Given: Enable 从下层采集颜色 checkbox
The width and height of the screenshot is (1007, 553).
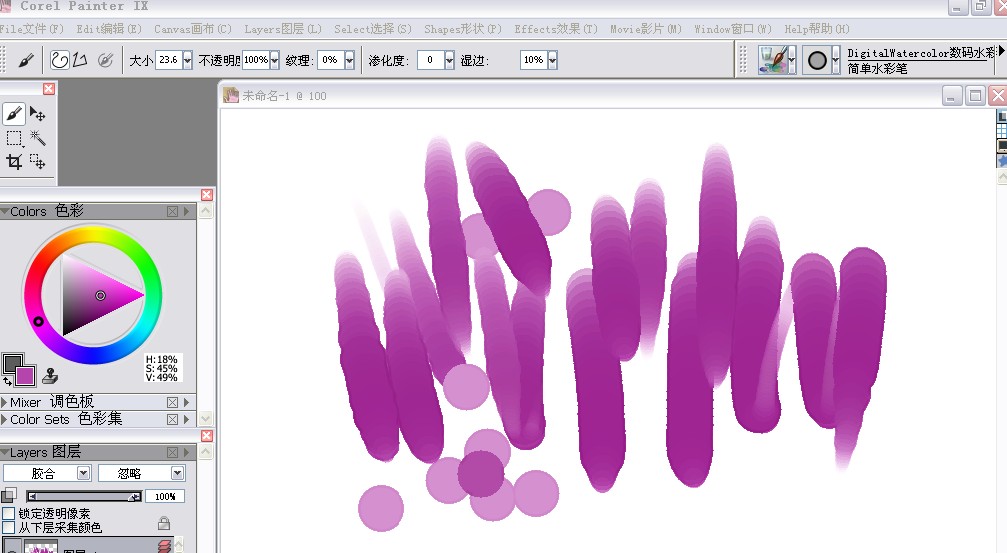Looking at the screenshot, I should point(8,527).
